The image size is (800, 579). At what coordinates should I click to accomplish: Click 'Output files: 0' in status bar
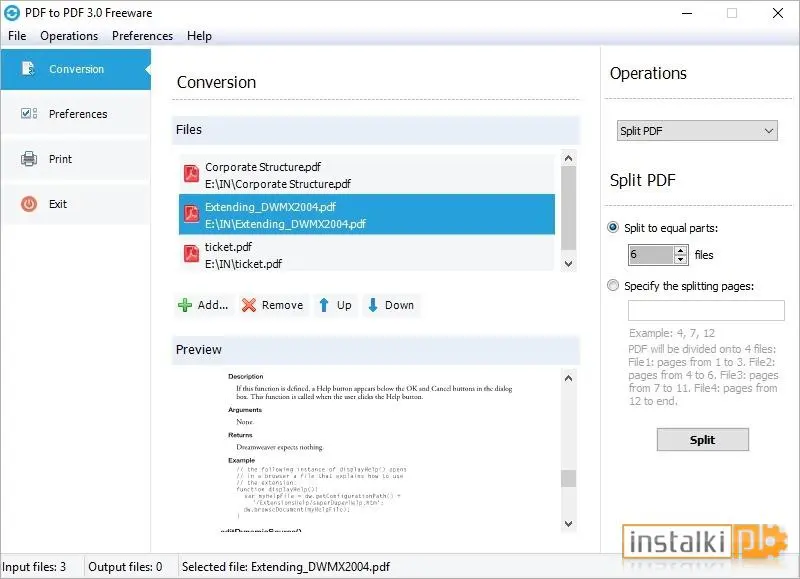point(125,567)
